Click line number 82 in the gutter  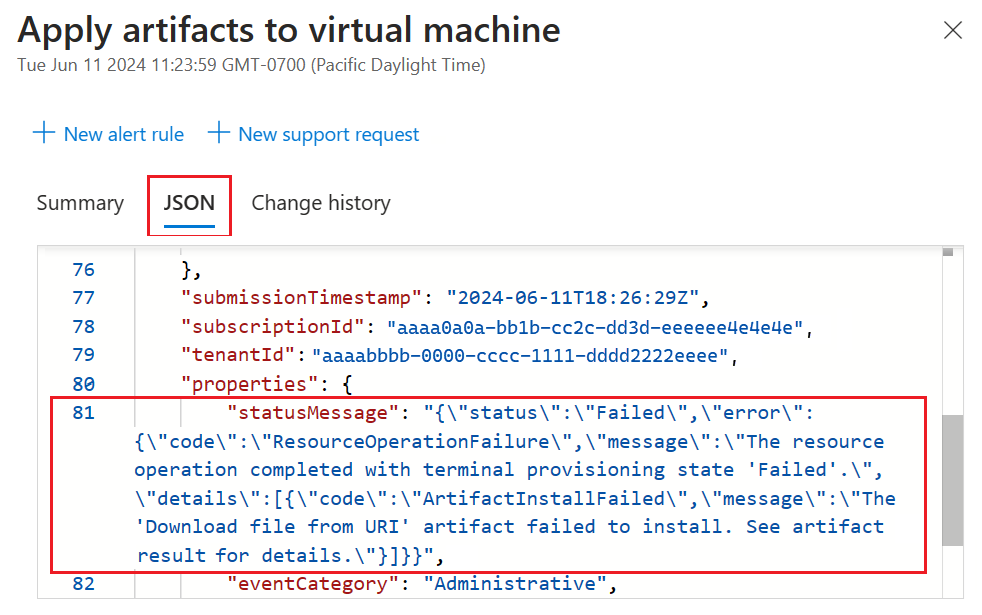[84, 584]
